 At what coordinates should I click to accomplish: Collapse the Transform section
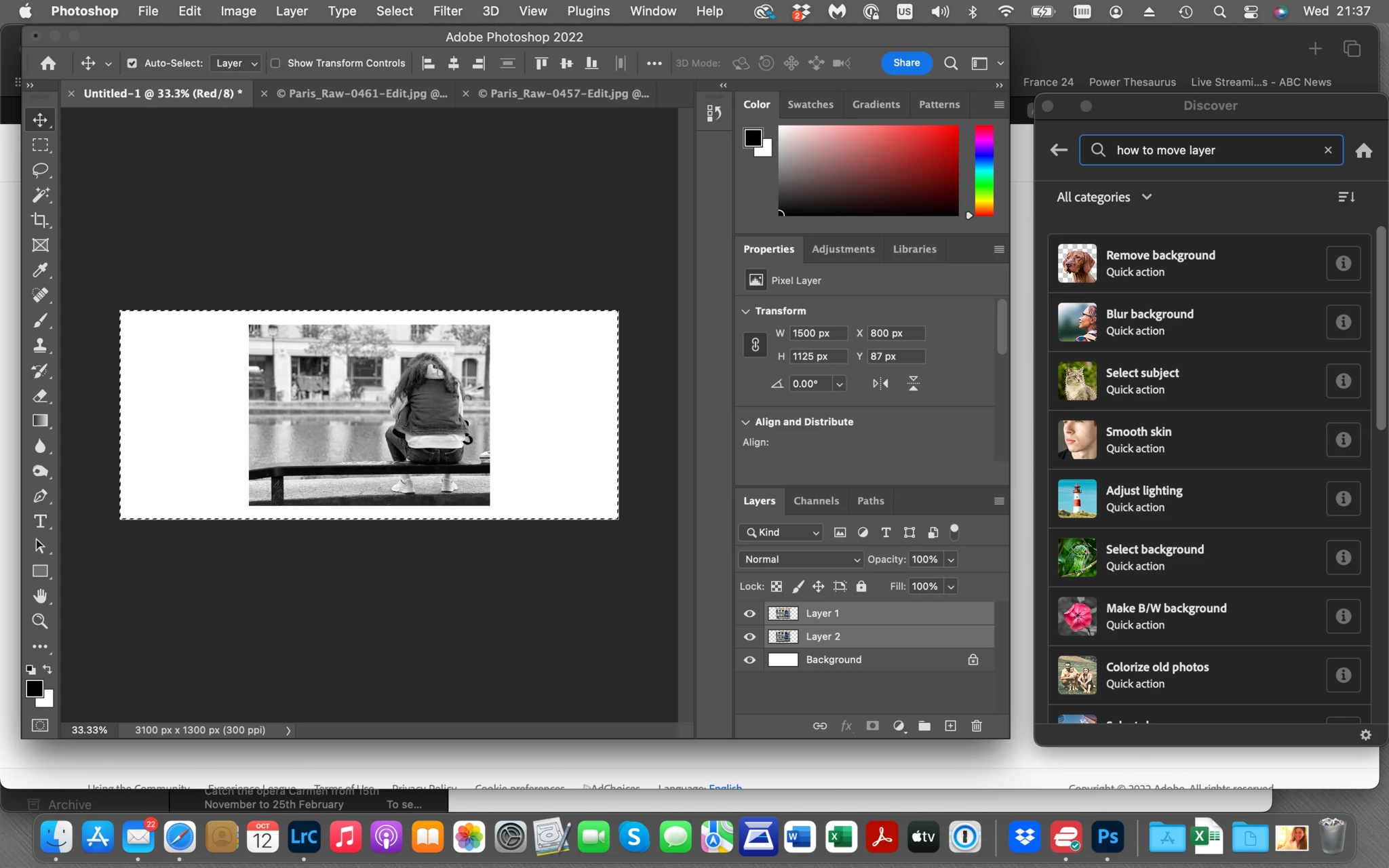click(x=746, y=311)
